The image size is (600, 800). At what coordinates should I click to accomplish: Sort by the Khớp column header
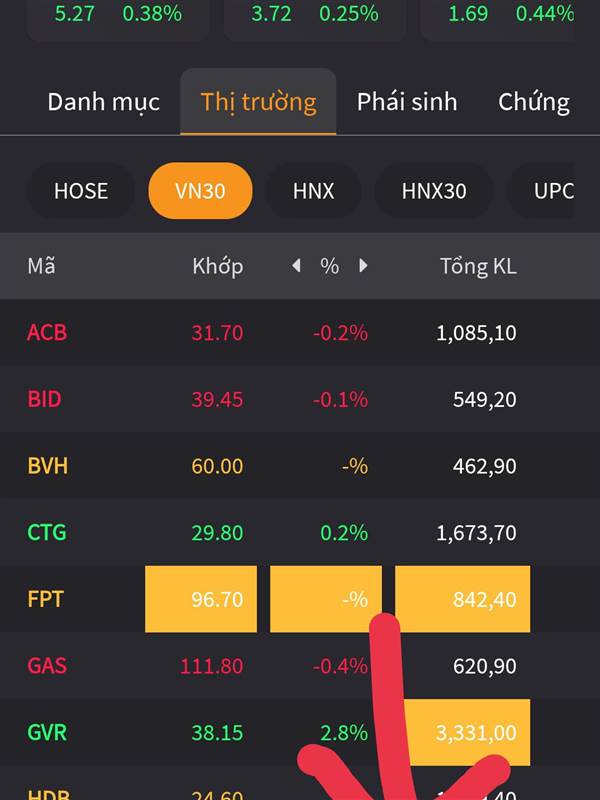(217, 266)
